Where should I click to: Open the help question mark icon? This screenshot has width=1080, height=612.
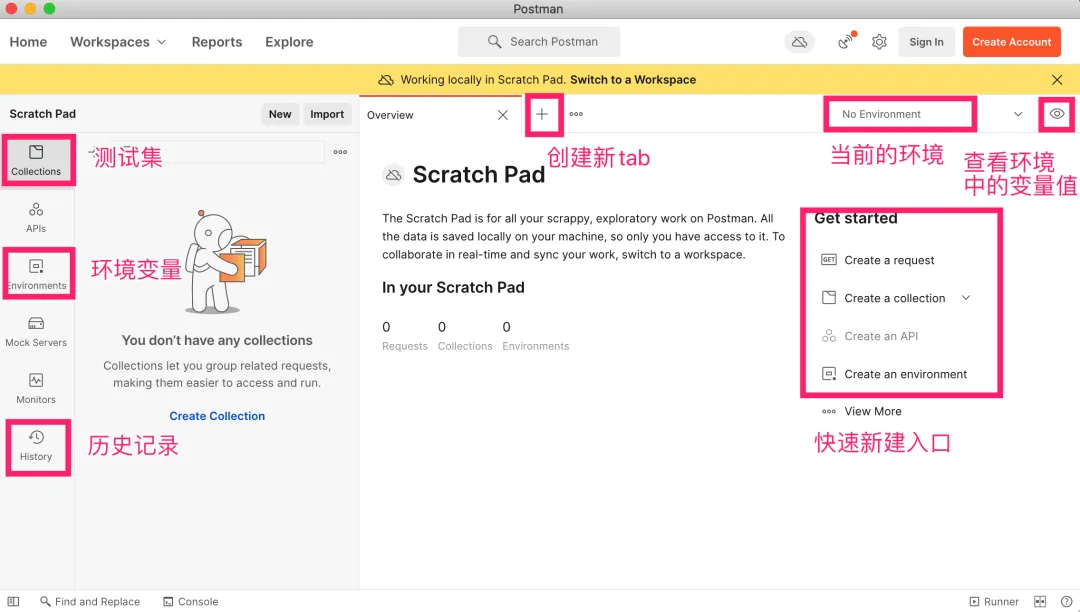pyautogui.click(x=1066, y=601)
